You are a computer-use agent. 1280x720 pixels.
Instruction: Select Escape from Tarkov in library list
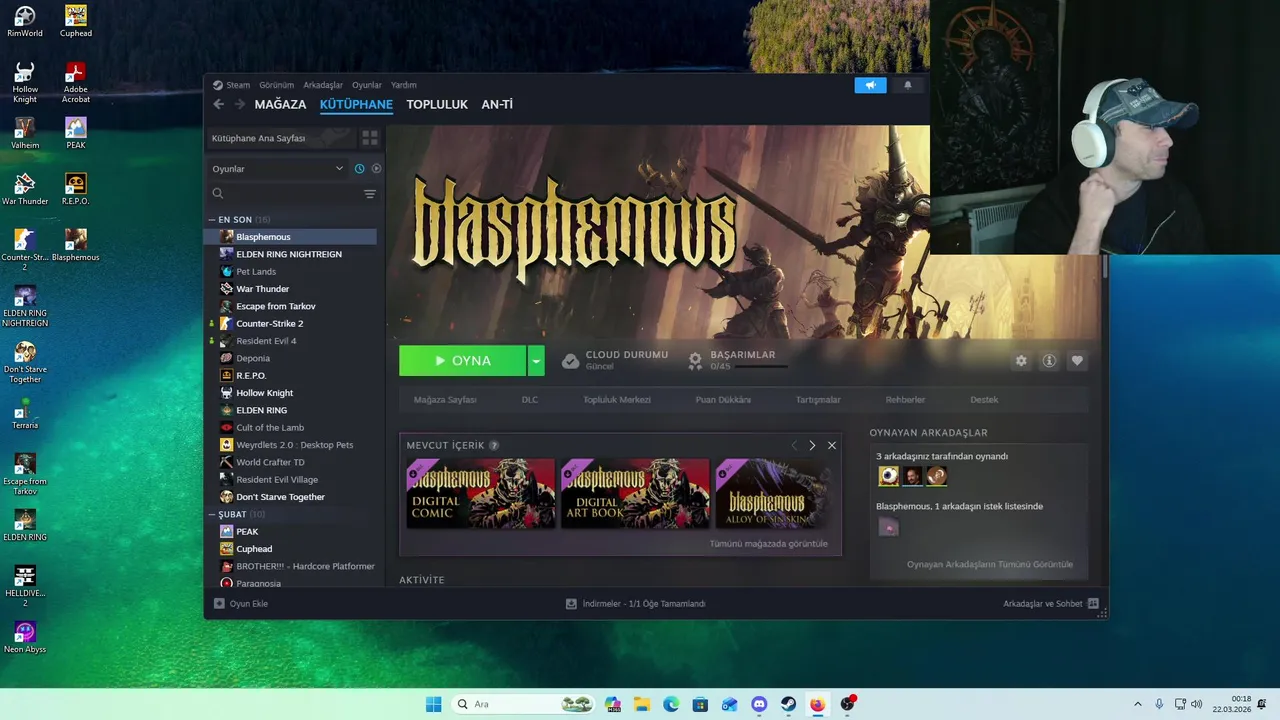(x=290, y=306)
